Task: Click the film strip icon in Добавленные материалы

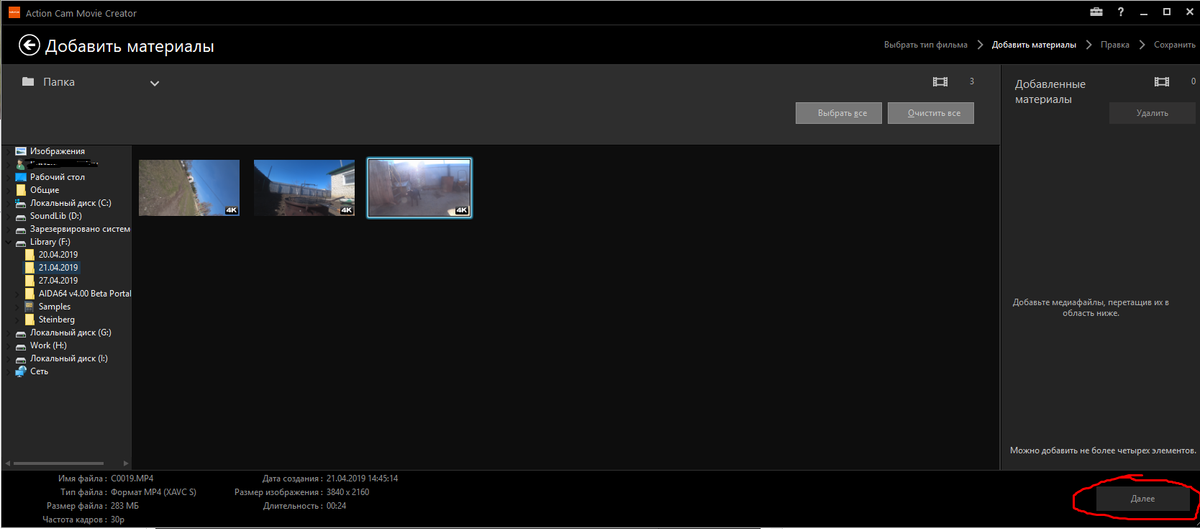Action: pos(1161,82)
